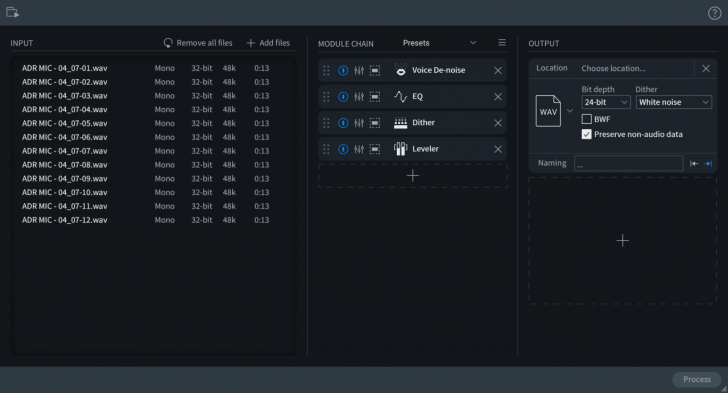Image resolution: width=728 pixels, height=393 pixels.
Task: Uncheck Preserve non-audio data
Action: [x=586, y=134]
